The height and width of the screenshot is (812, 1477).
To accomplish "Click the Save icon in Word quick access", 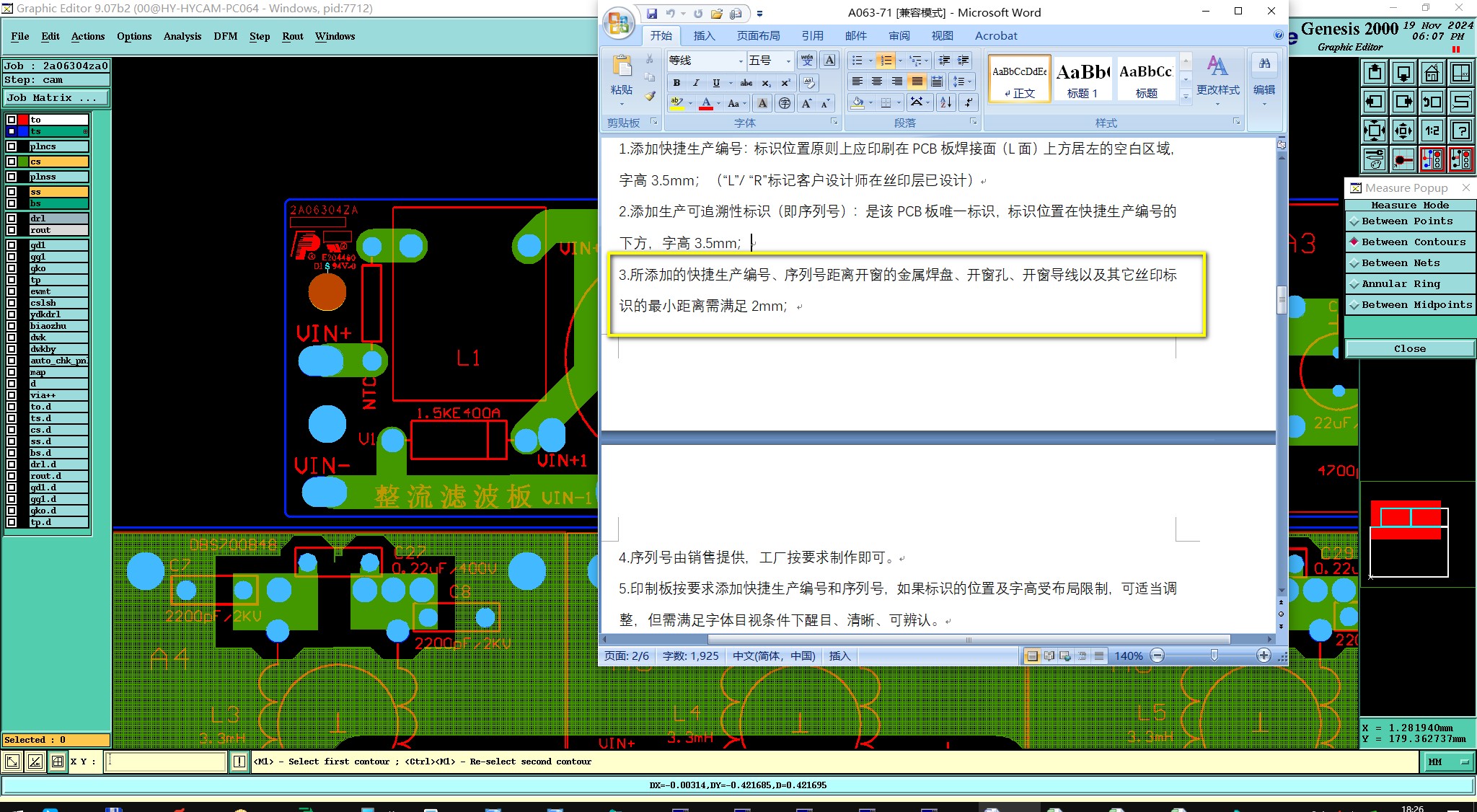I will click(652, 14).
